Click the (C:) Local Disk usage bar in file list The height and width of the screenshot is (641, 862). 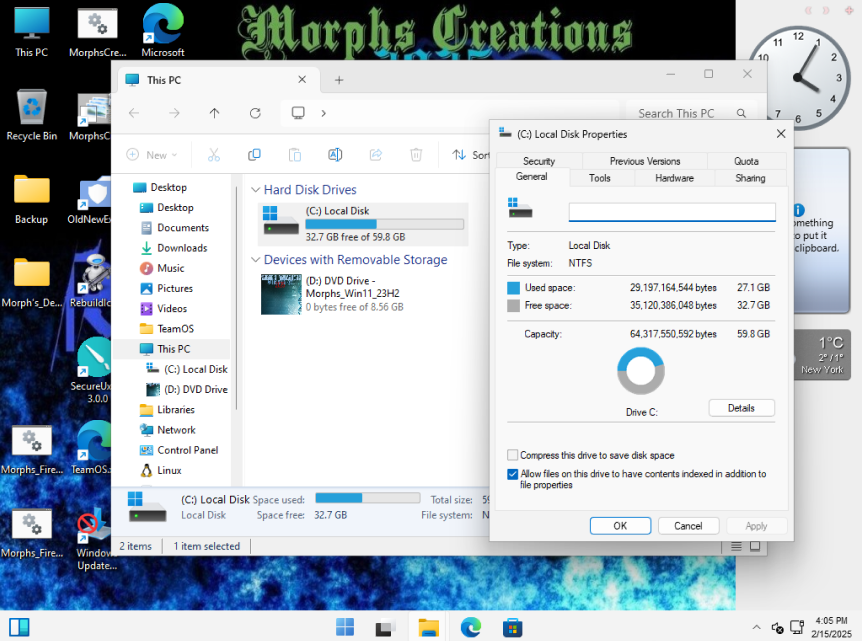click(384, 224)
